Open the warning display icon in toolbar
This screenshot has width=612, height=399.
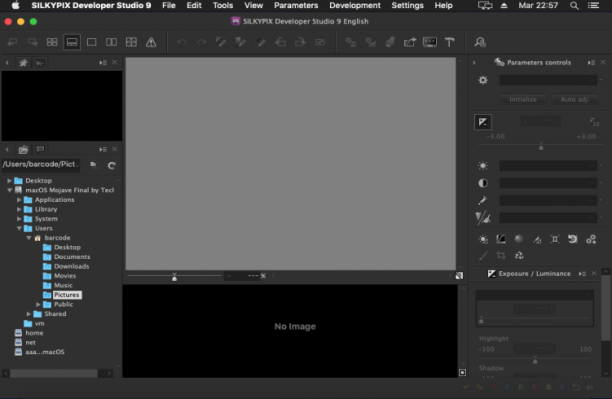[151, 42]
